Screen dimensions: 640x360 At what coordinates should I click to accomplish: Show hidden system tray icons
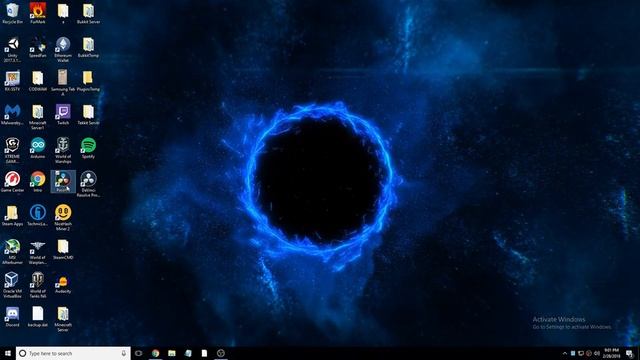565,353
